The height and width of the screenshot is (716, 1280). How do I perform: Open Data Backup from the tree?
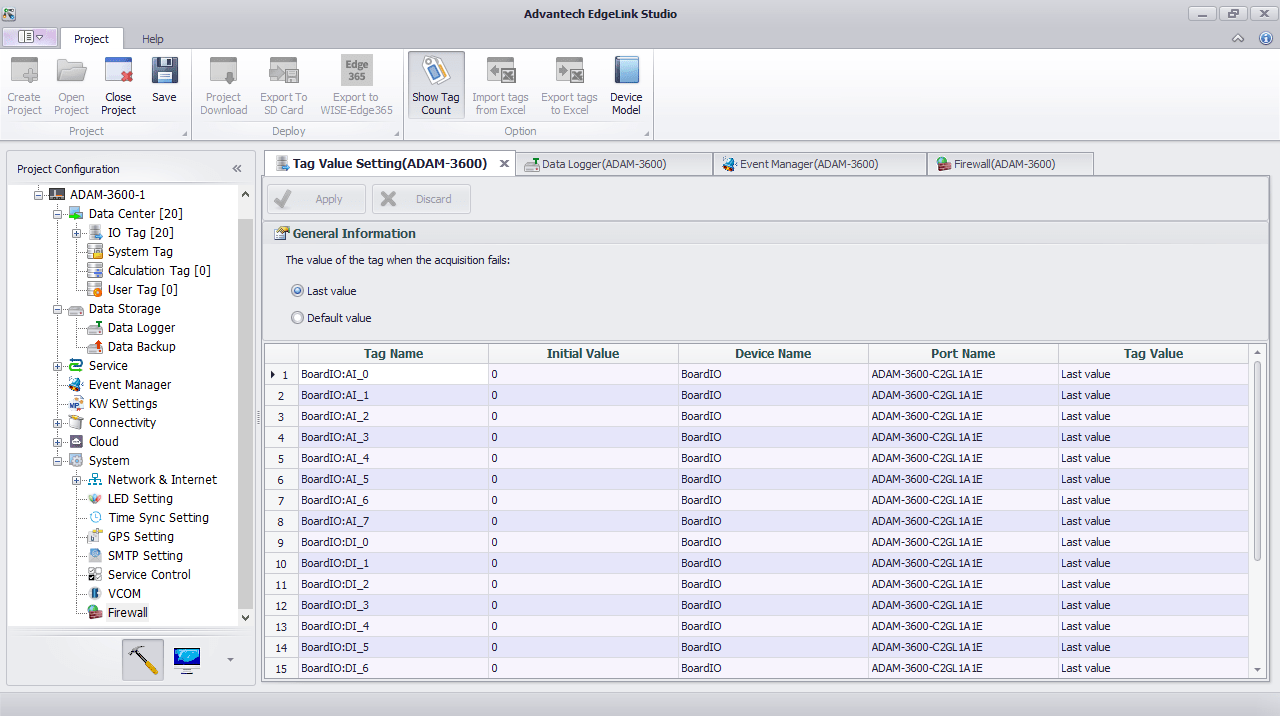(x=141, y=346)
